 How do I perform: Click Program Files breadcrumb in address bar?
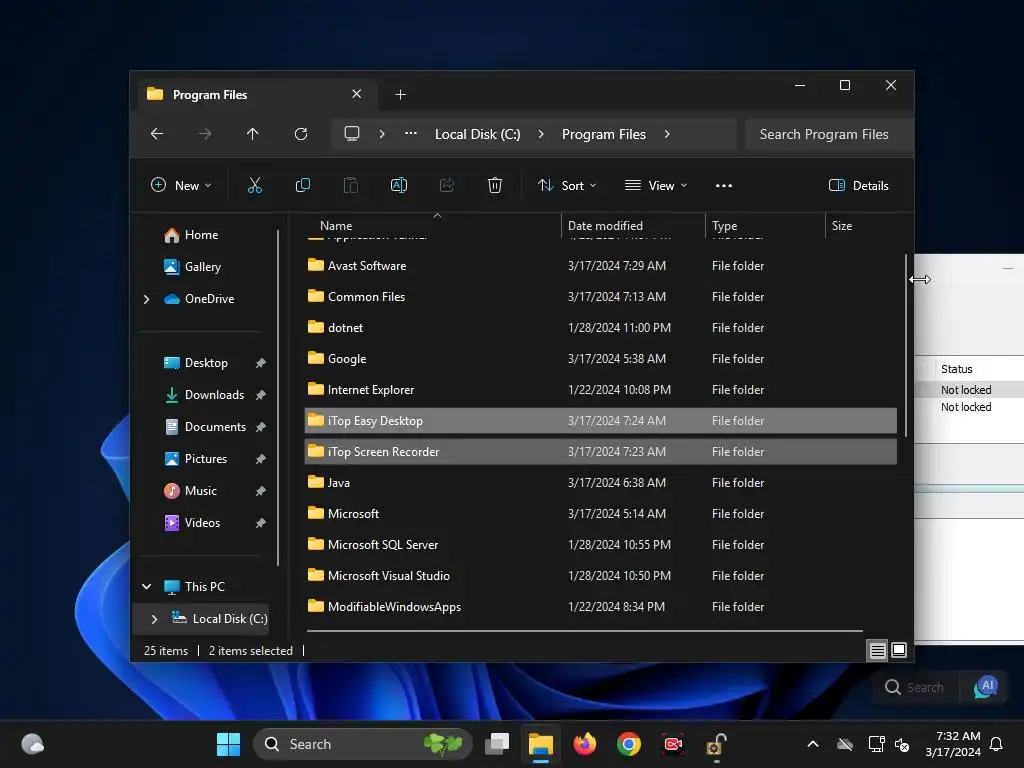click(x=603, y=134)
